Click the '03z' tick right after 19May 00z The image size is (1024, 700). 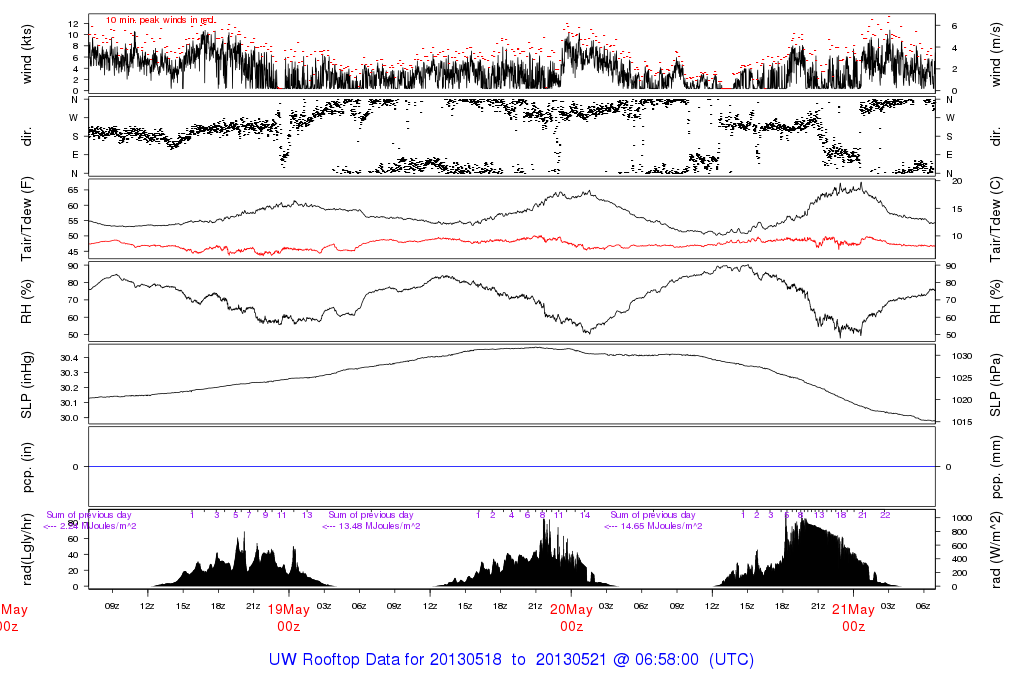pyautogui.click(x=323, y=606)
